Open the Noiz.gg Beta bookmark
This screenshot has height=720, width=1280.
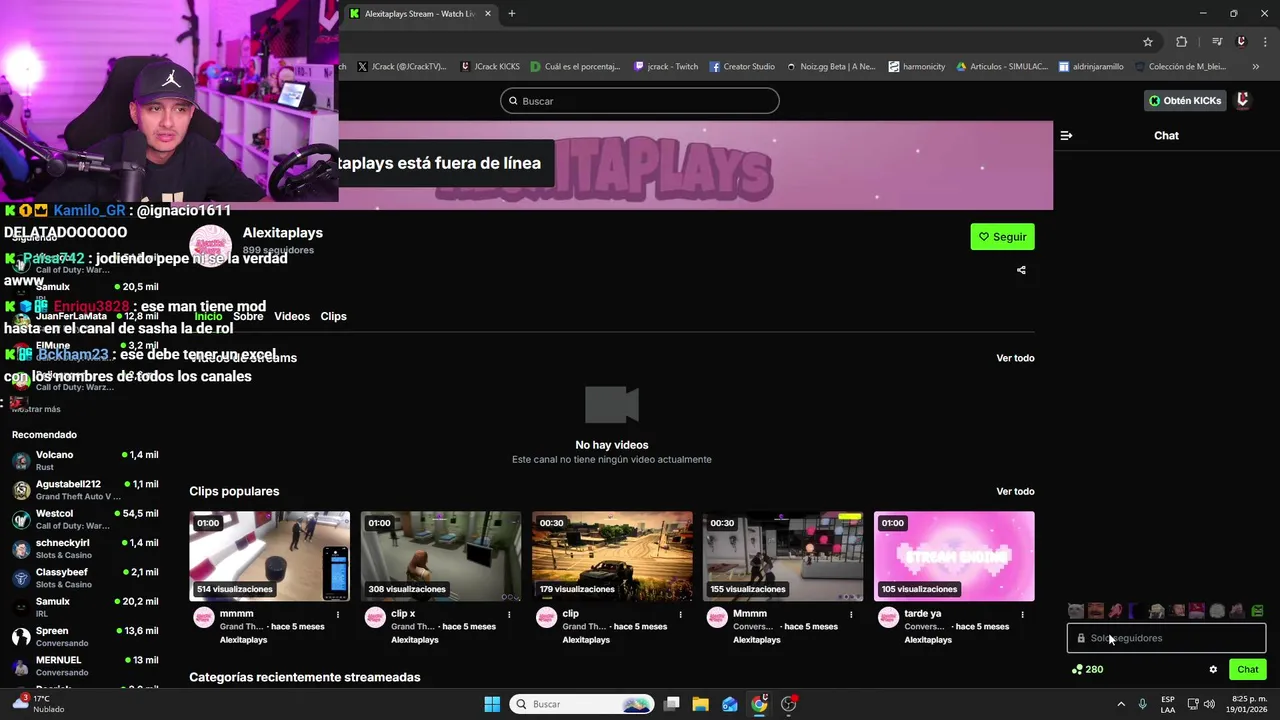tap(831, 67)
